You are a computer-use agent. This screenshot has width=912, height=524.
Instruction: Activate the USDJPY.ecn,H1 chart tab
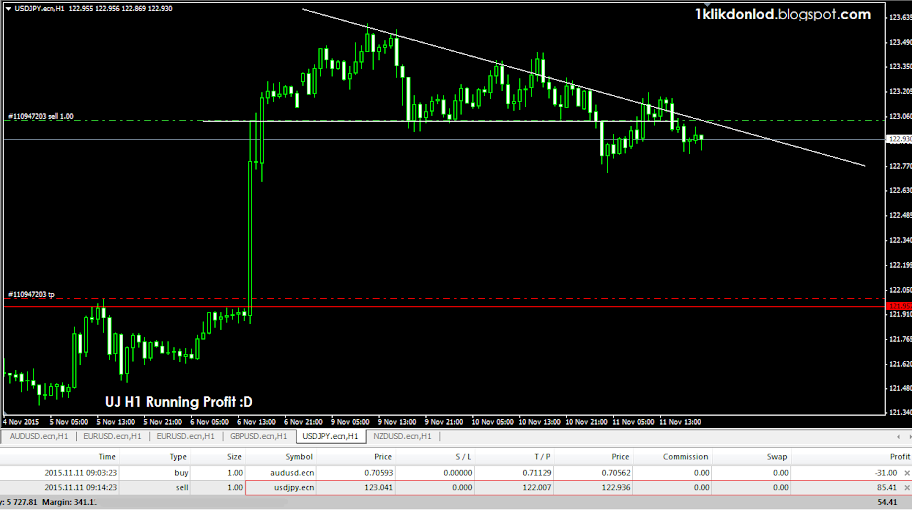click(330, 436)
